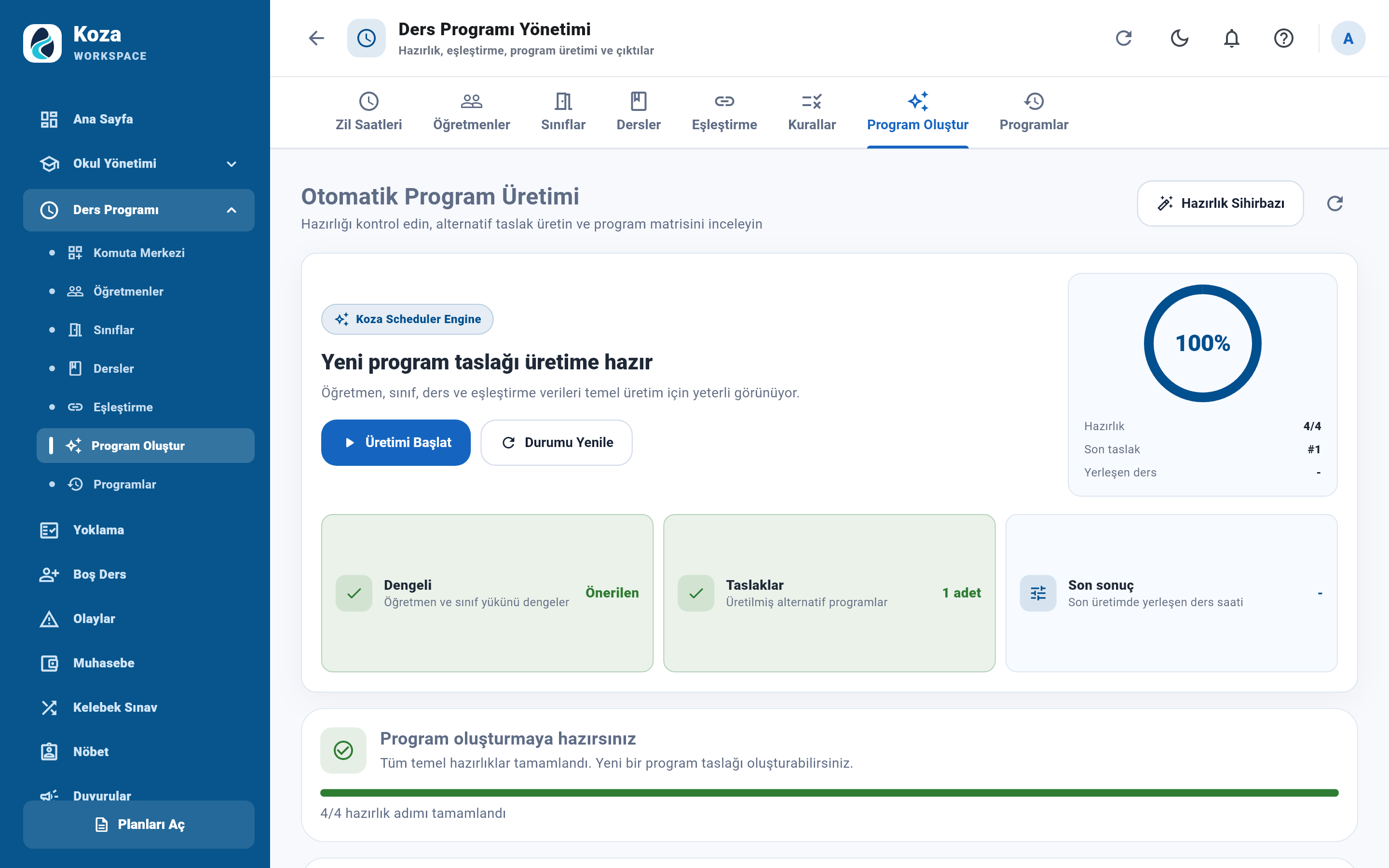Viewport: 1389px width, 868px height.
Task: Open the help question mark icon
Action: pos(1283,39)
